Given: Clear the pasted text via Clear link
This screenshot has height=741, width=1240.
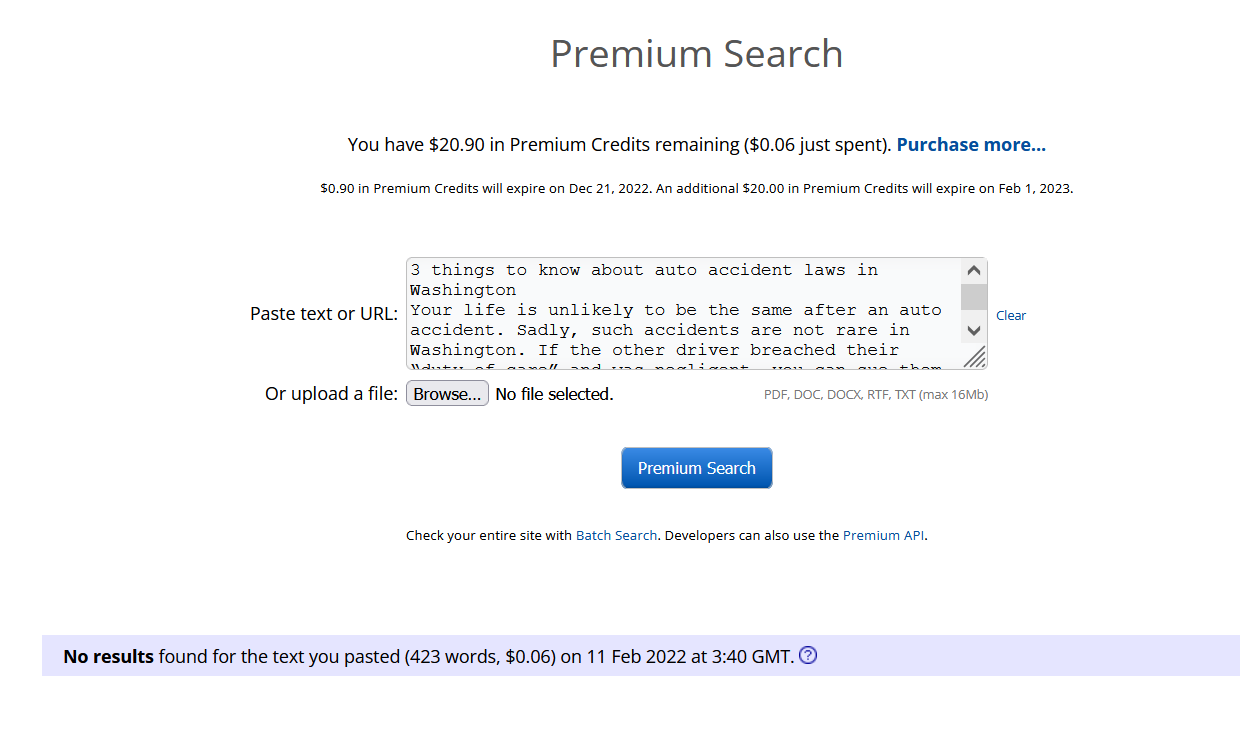Looking at the screenshot, I should pyautogui.click(x=1010, y=315).
